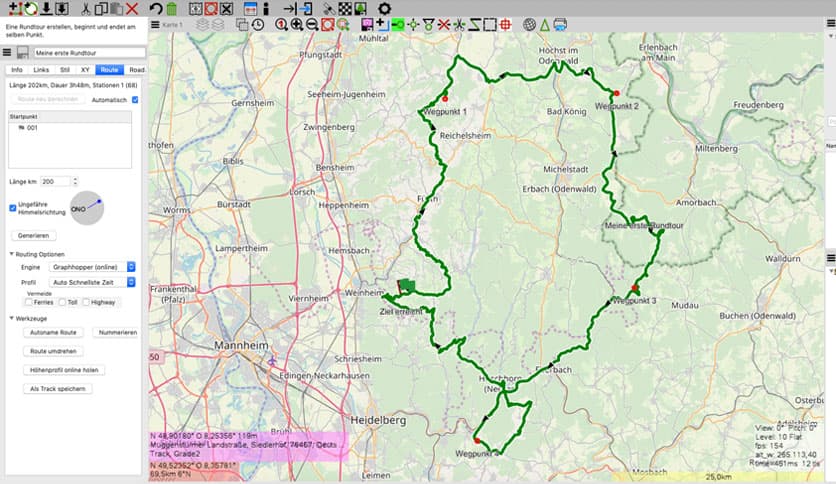Zoom out with the minus magnifier
This screenshot has height=484, width=836.
(x=312, y=25)
